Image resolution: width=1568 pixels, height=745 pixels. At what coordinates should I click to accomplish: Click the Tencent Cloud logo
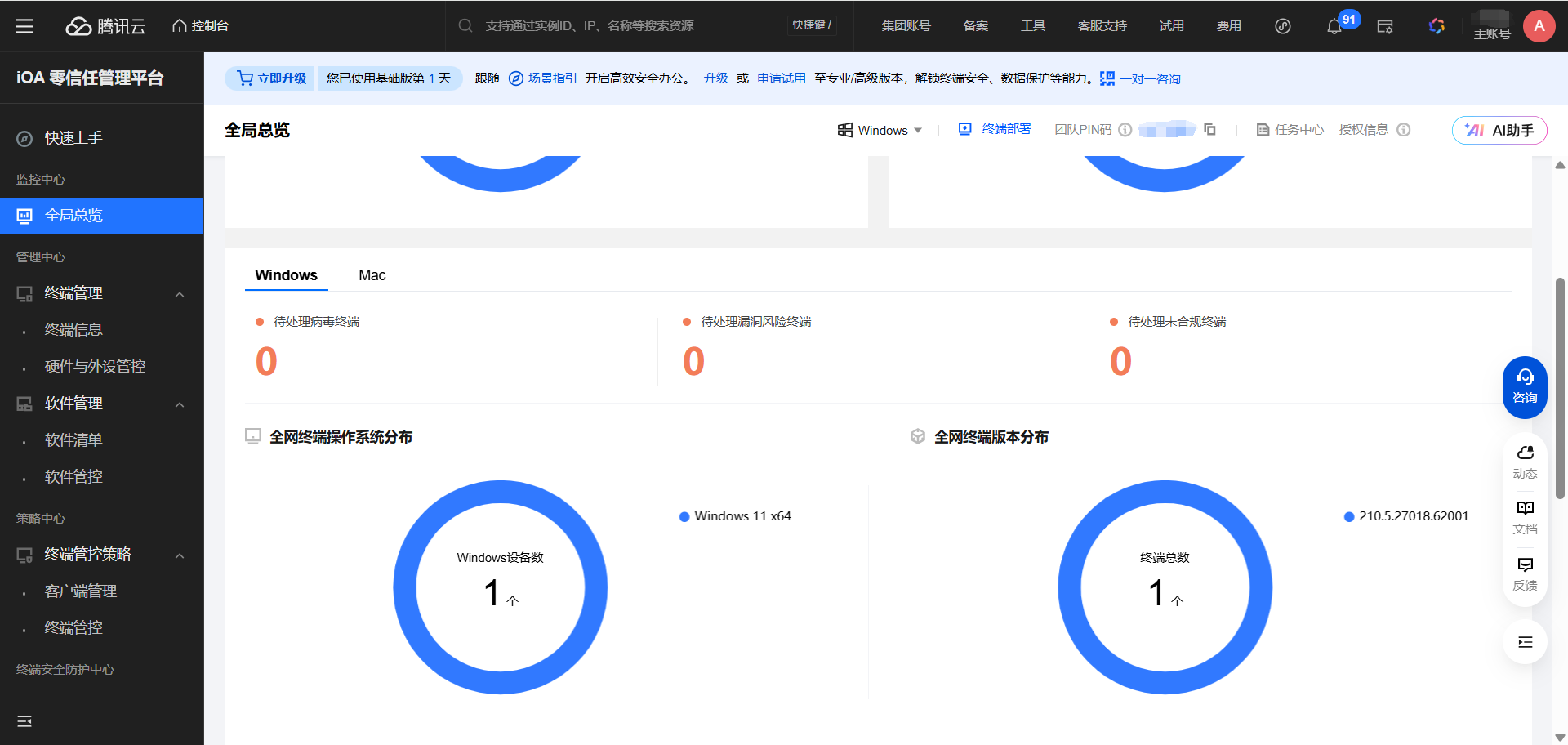coord(105,26)
